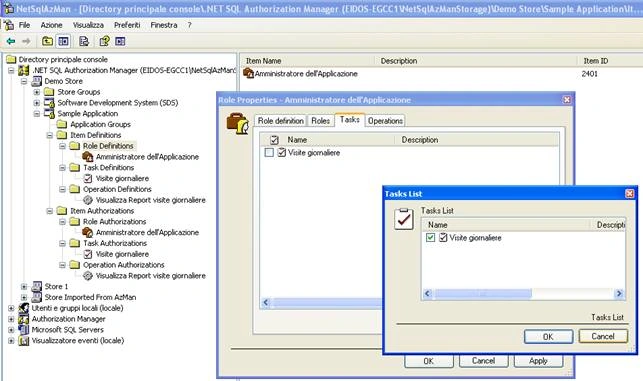Open the File menu
643x381 pixels.
[x=24, y=25]
